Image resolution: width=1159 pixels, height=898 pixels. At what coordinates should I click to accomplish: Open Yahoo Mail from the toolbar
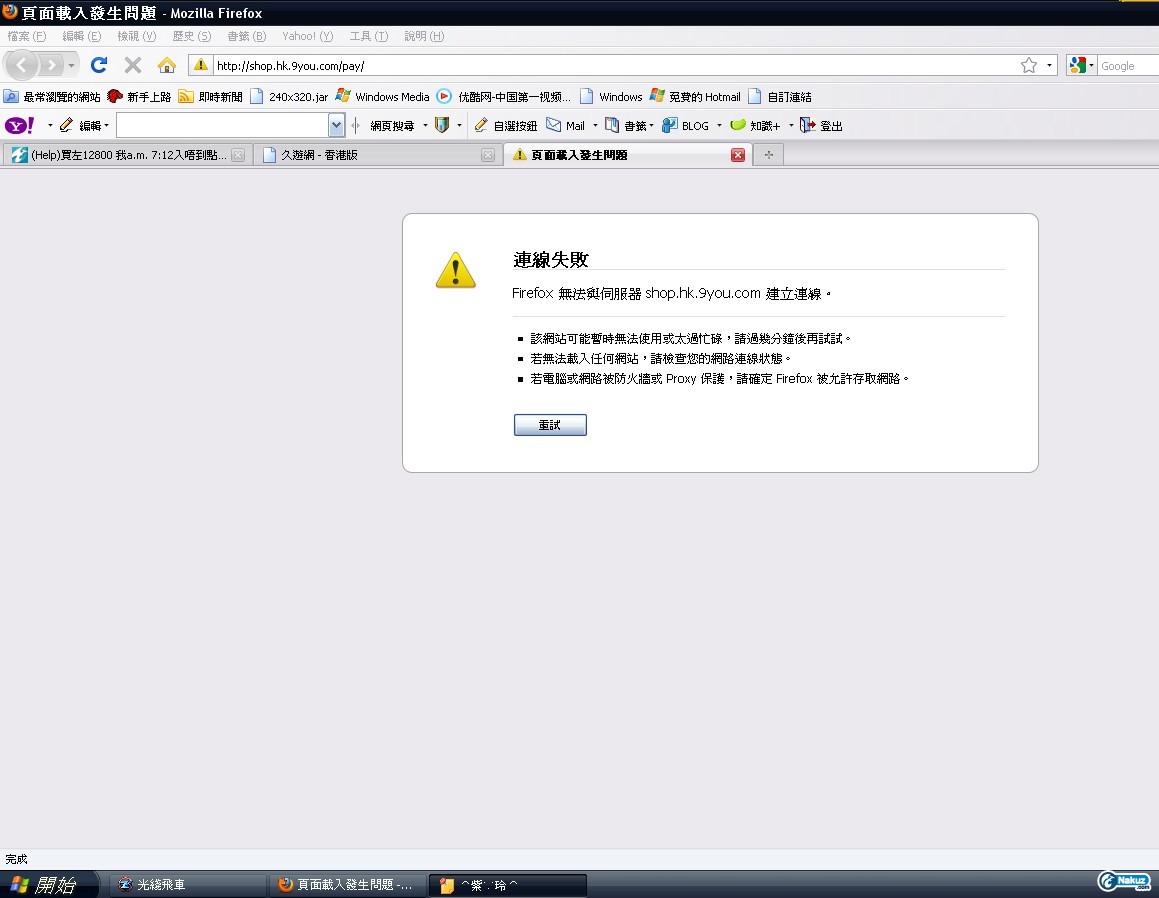click(565, 126)
